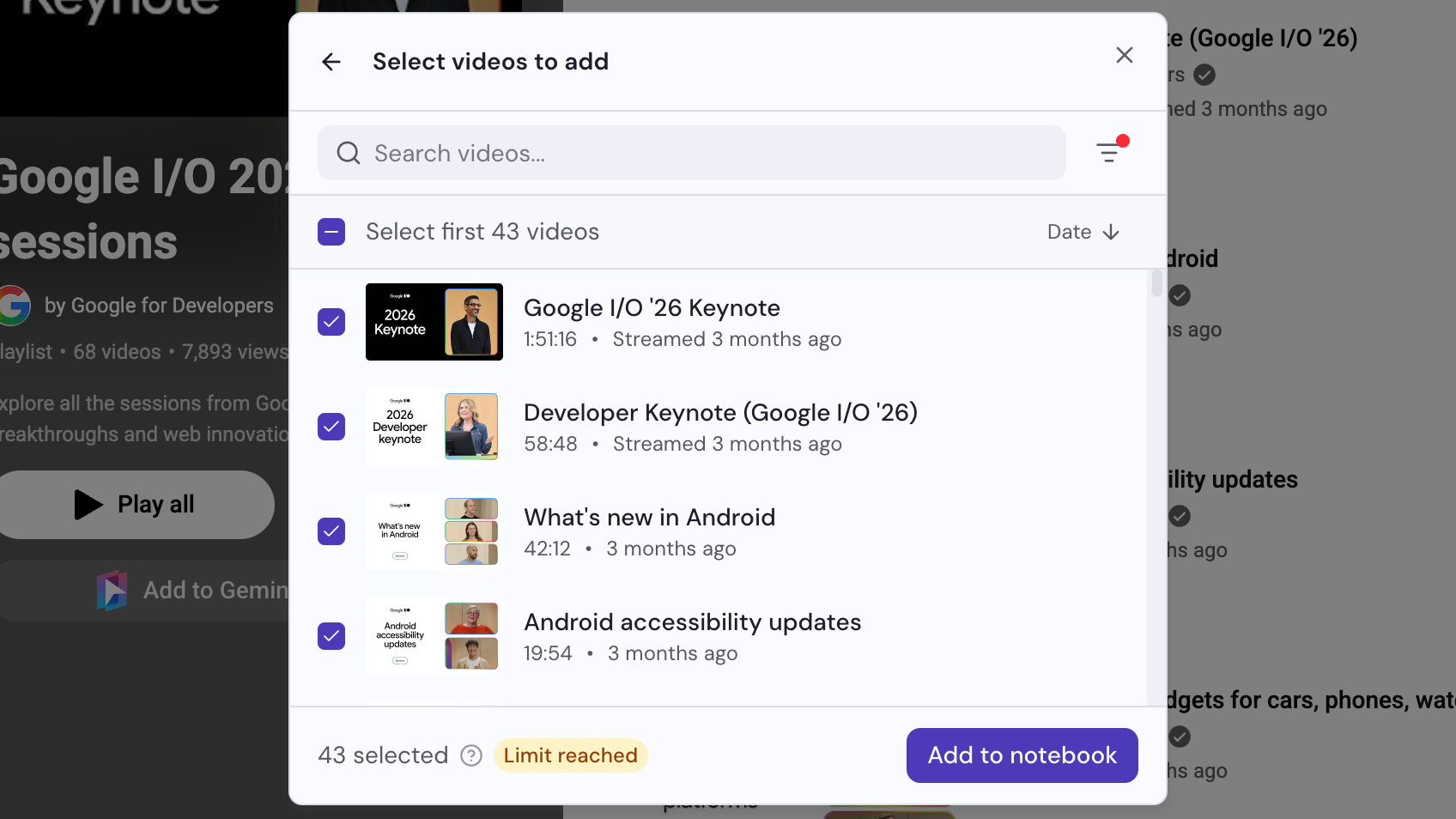The width and height of the screenshot is (1456, 819).
Task: Go back using the dialog's back arrow
Action: pyautogui.click(x=331, y=62)
